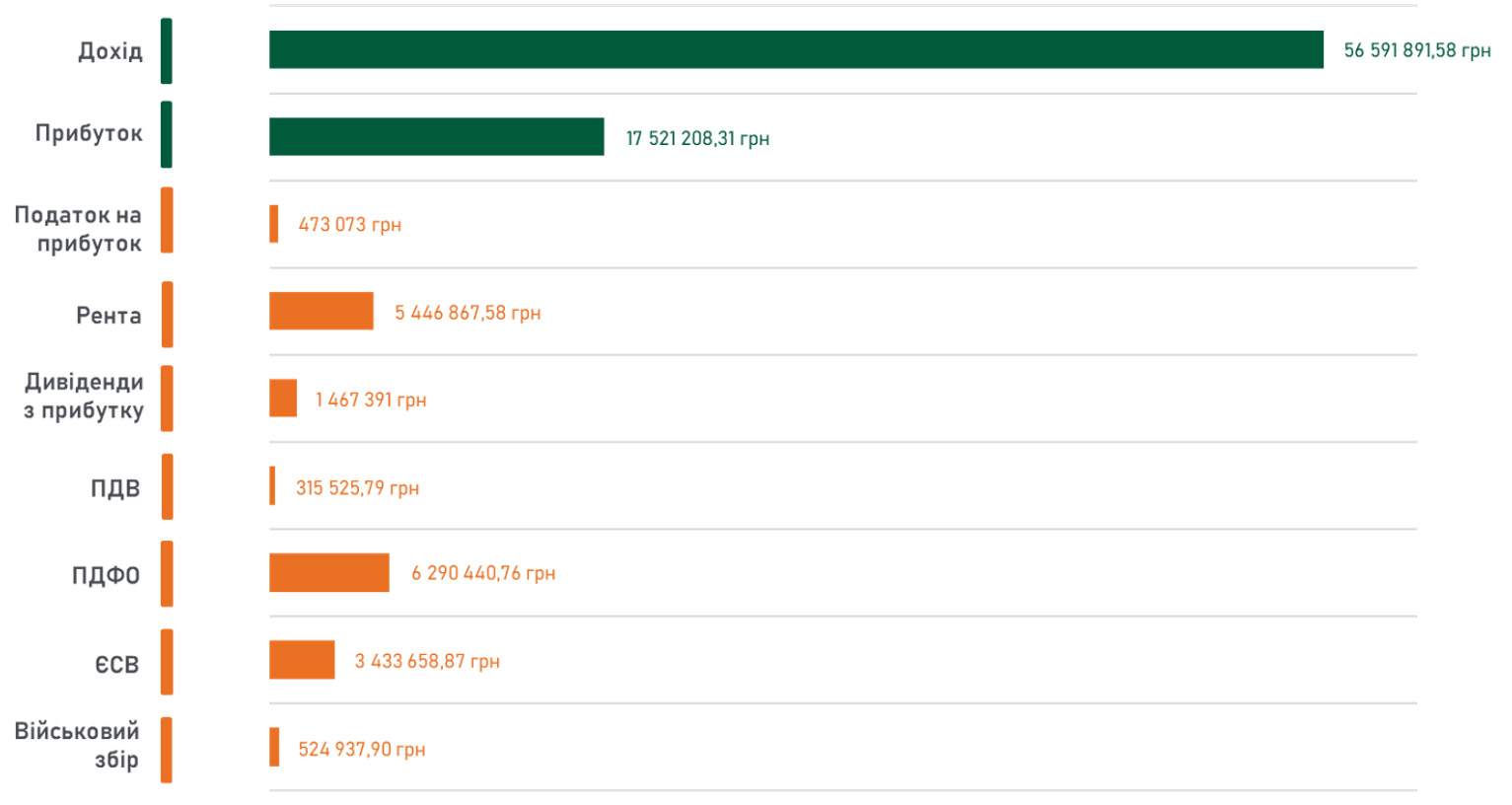Click the orange ЄСВ bar
This screenshot has width=1512, height=805.
[x=302, y=660]
